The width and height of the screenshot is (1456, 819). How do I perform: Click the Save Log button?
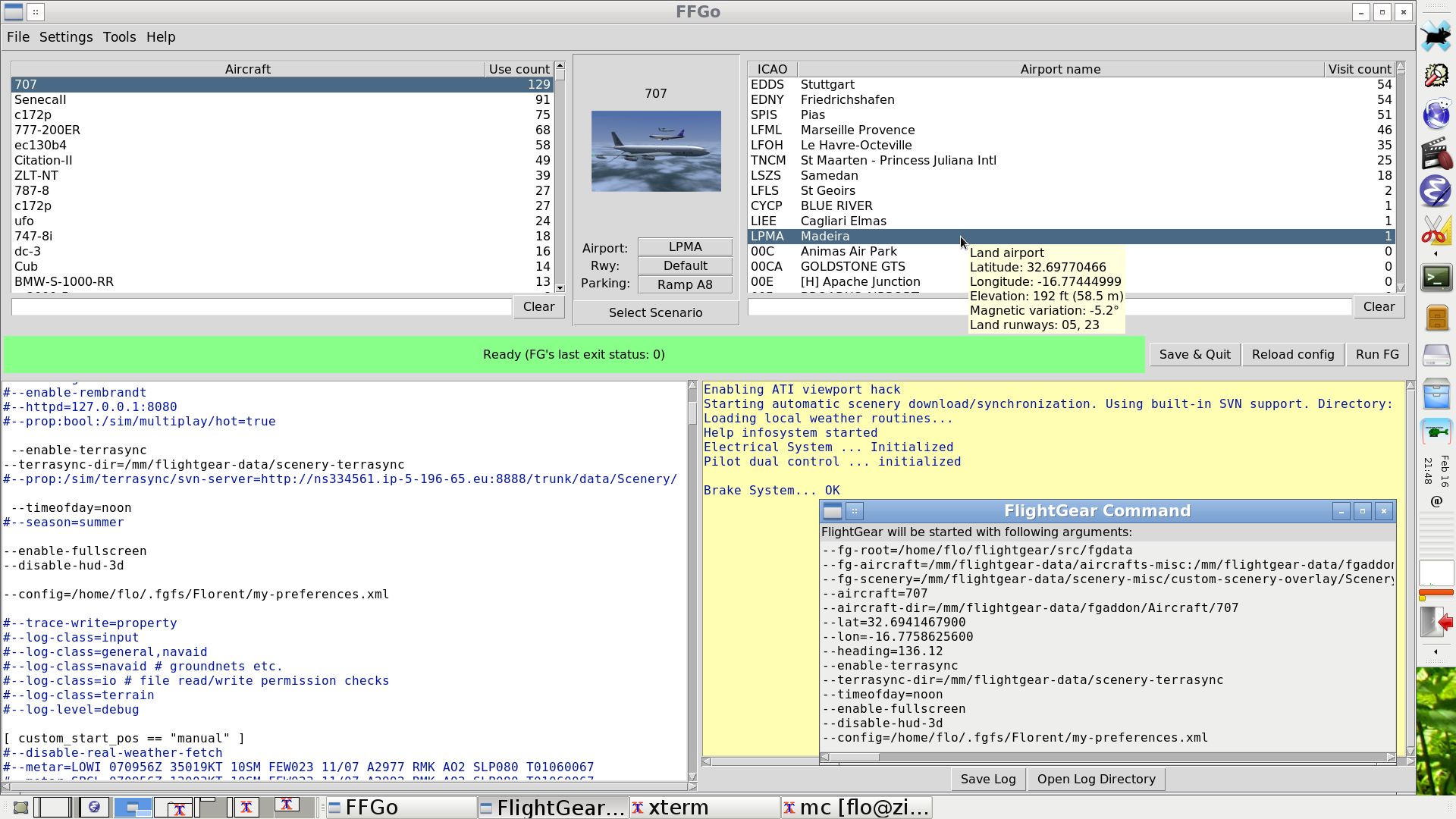click(988, 780)
